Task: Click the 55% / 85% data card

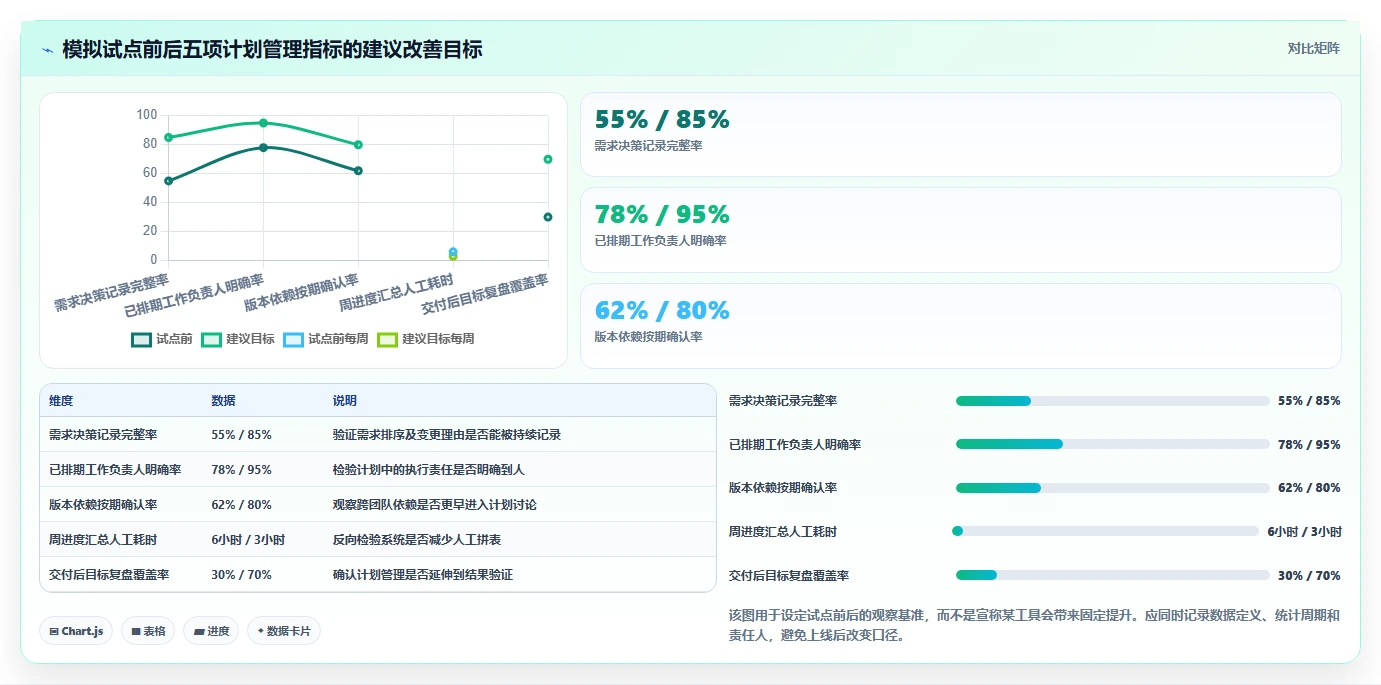Action: pyautogui.click(x=960, y=135)
